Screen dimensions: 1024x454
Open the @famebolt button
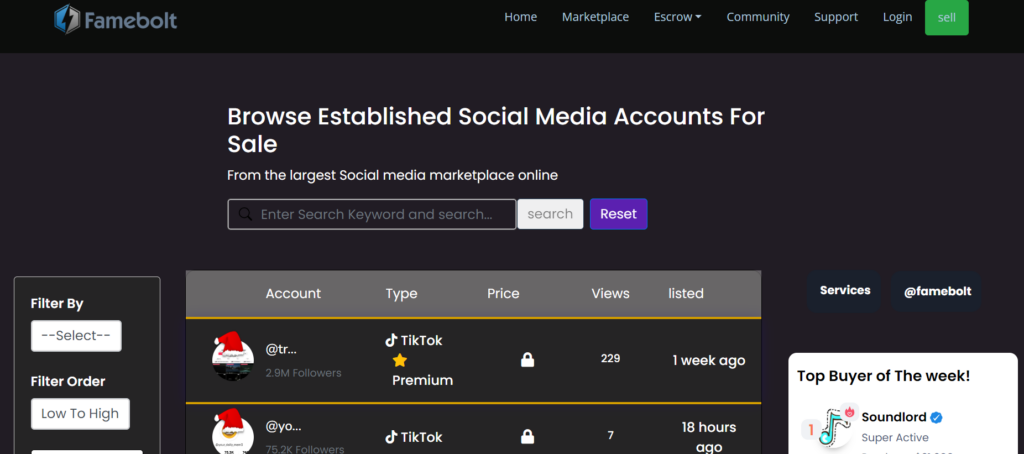(x=937, y=291)
